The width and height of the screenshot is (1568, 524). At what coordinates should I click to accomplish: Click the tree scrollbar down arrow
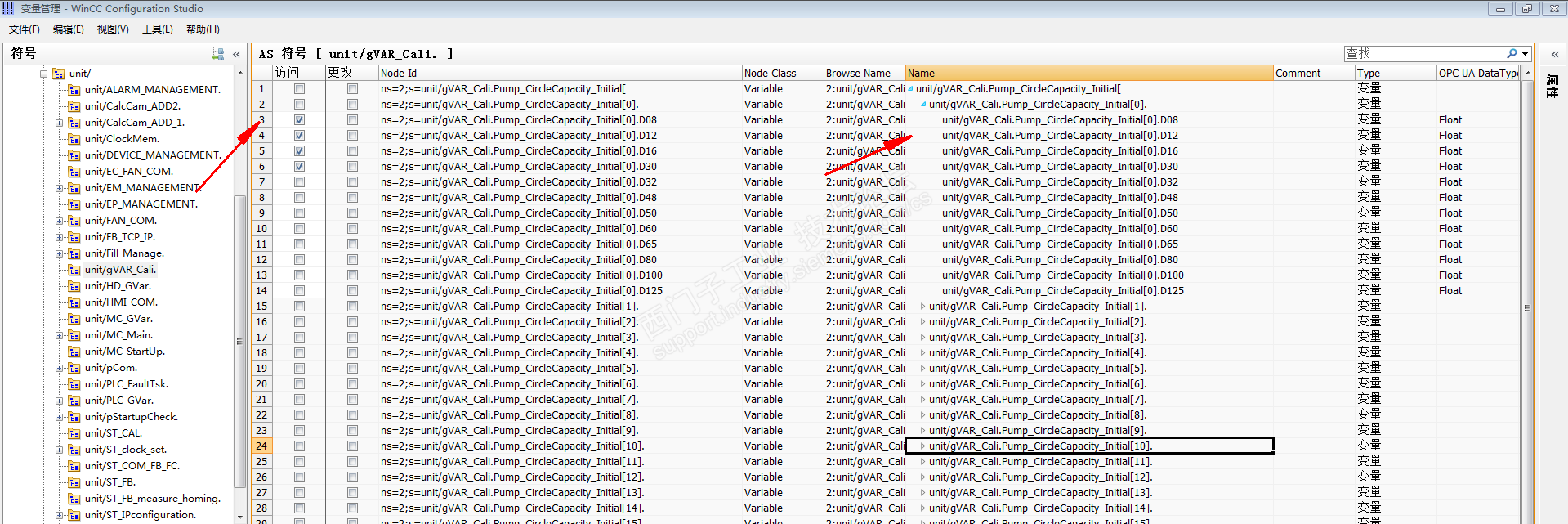pos(239,517)
